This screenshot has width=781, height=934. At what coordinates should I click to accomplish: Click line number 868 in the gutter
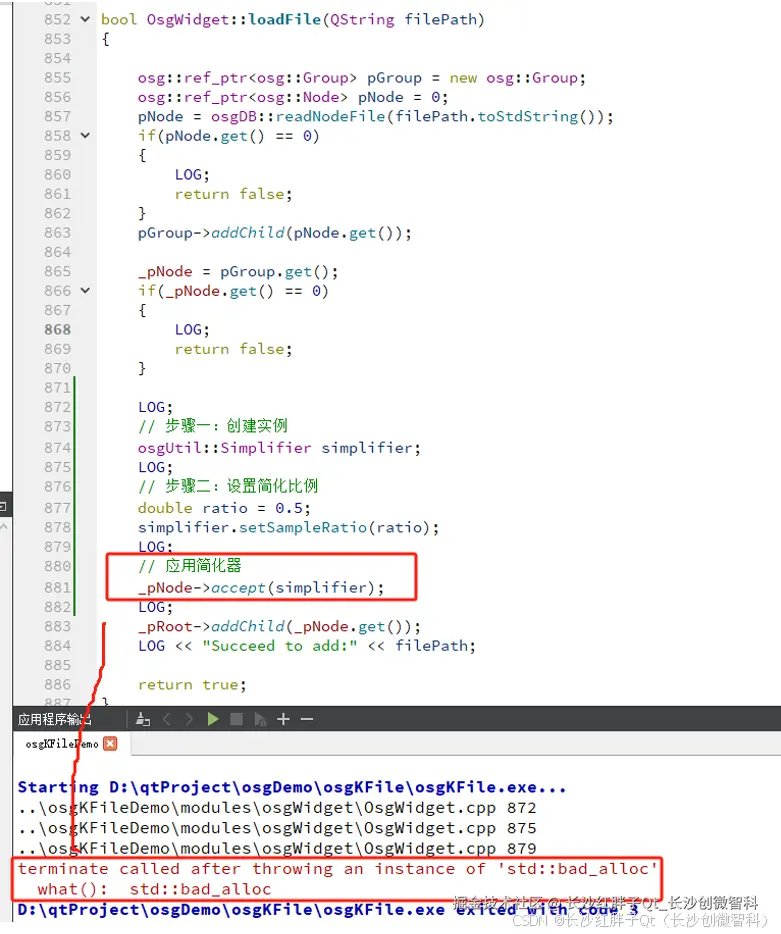click(57, 329)
